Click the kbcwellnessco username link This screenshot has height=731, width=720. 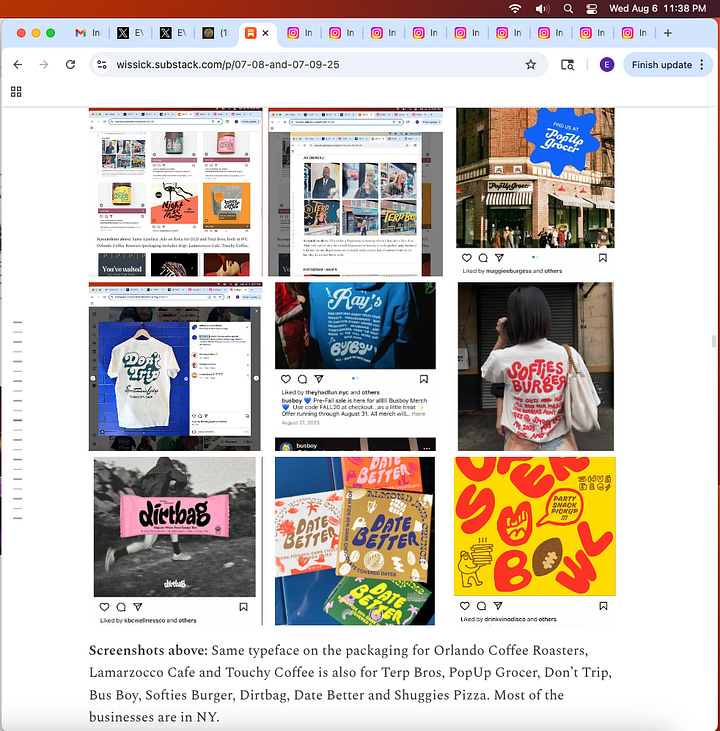coord(145,621)
